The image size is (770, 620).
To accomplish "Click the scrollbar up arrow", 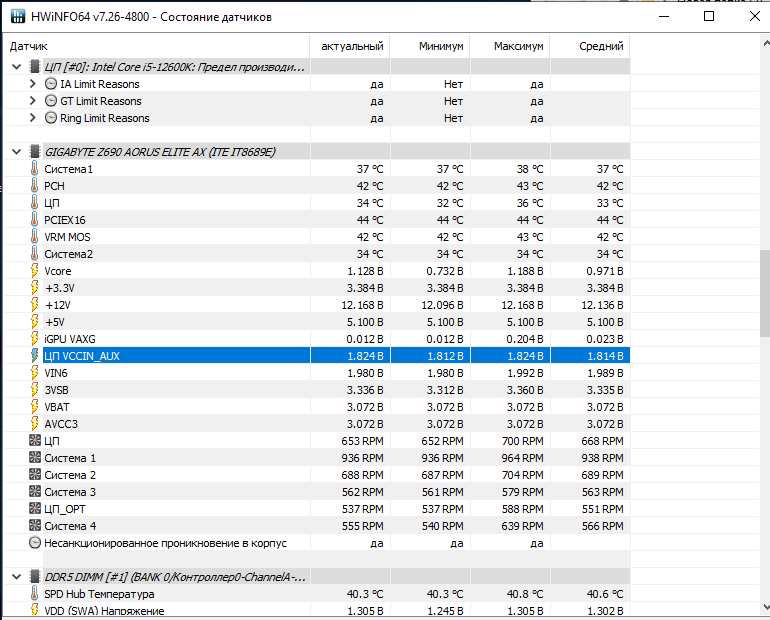I will pos(765,44).
